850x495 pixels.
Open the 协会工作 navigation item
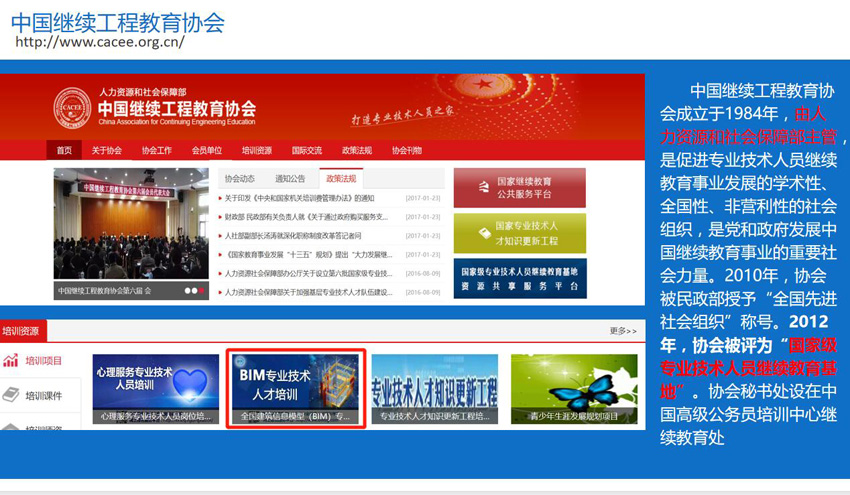click(157, 150)
